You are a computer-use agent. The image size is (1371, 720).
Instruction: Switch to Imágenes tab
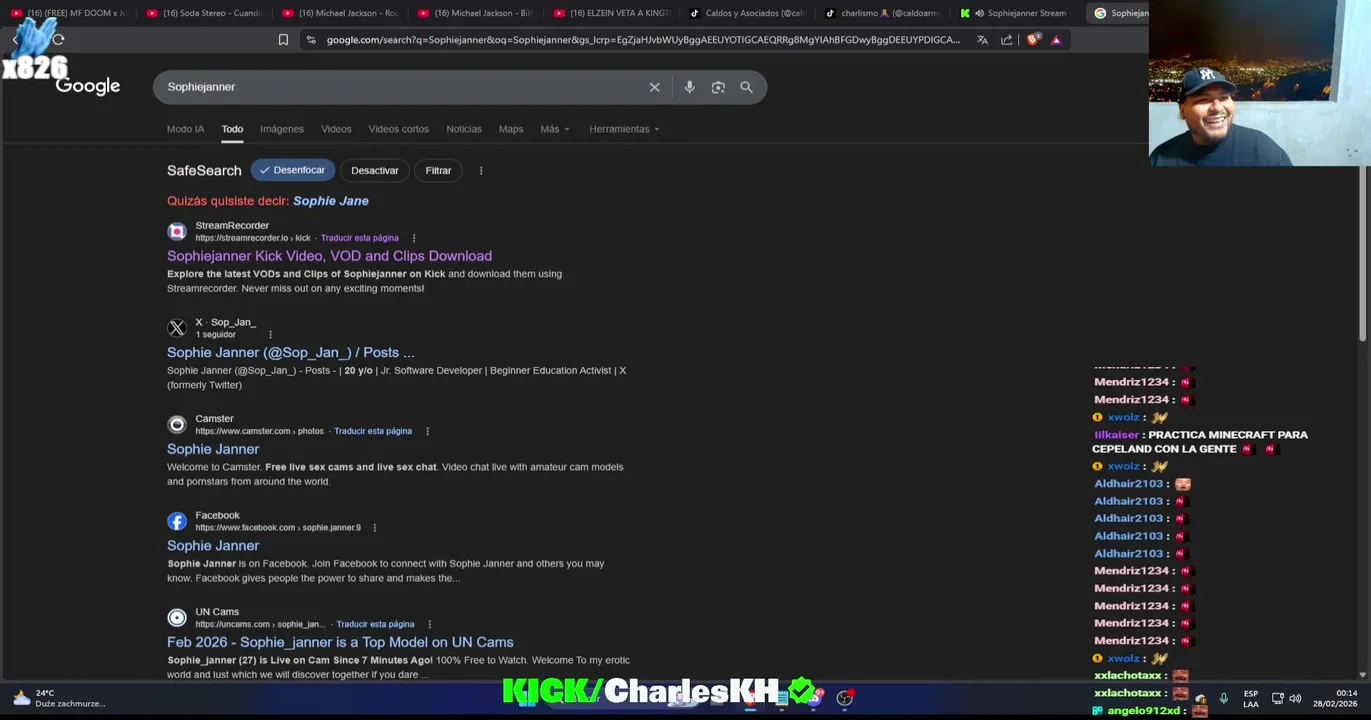tap(282, 129)
